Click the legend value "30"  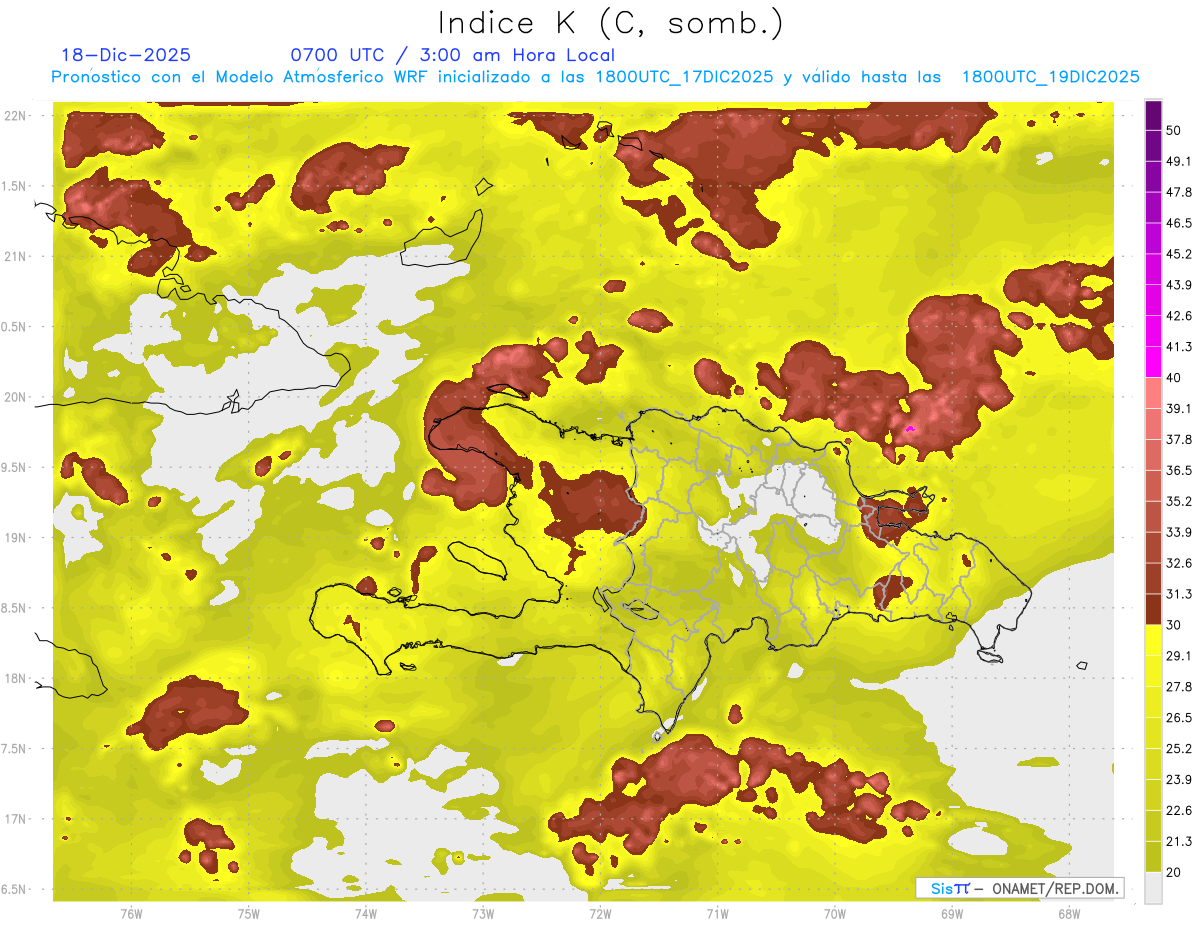pyautogui.click(x=1174, y=625)
